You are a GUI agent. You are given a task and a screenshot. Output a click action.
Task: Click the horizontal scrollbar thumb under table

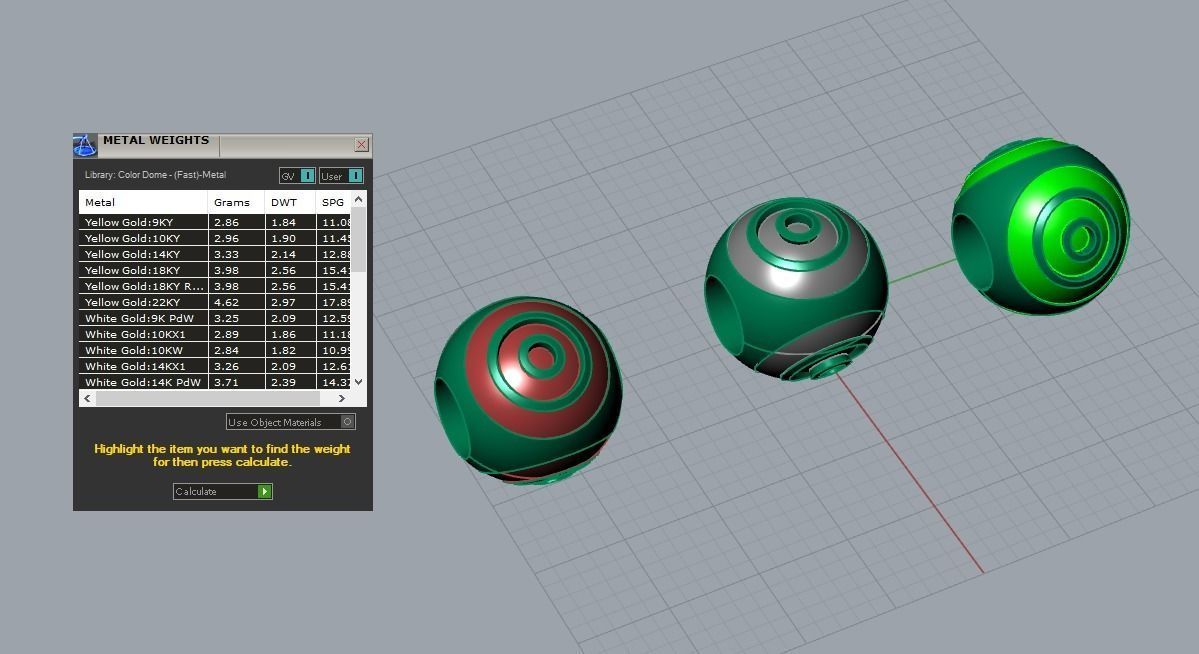pos(207,399)
